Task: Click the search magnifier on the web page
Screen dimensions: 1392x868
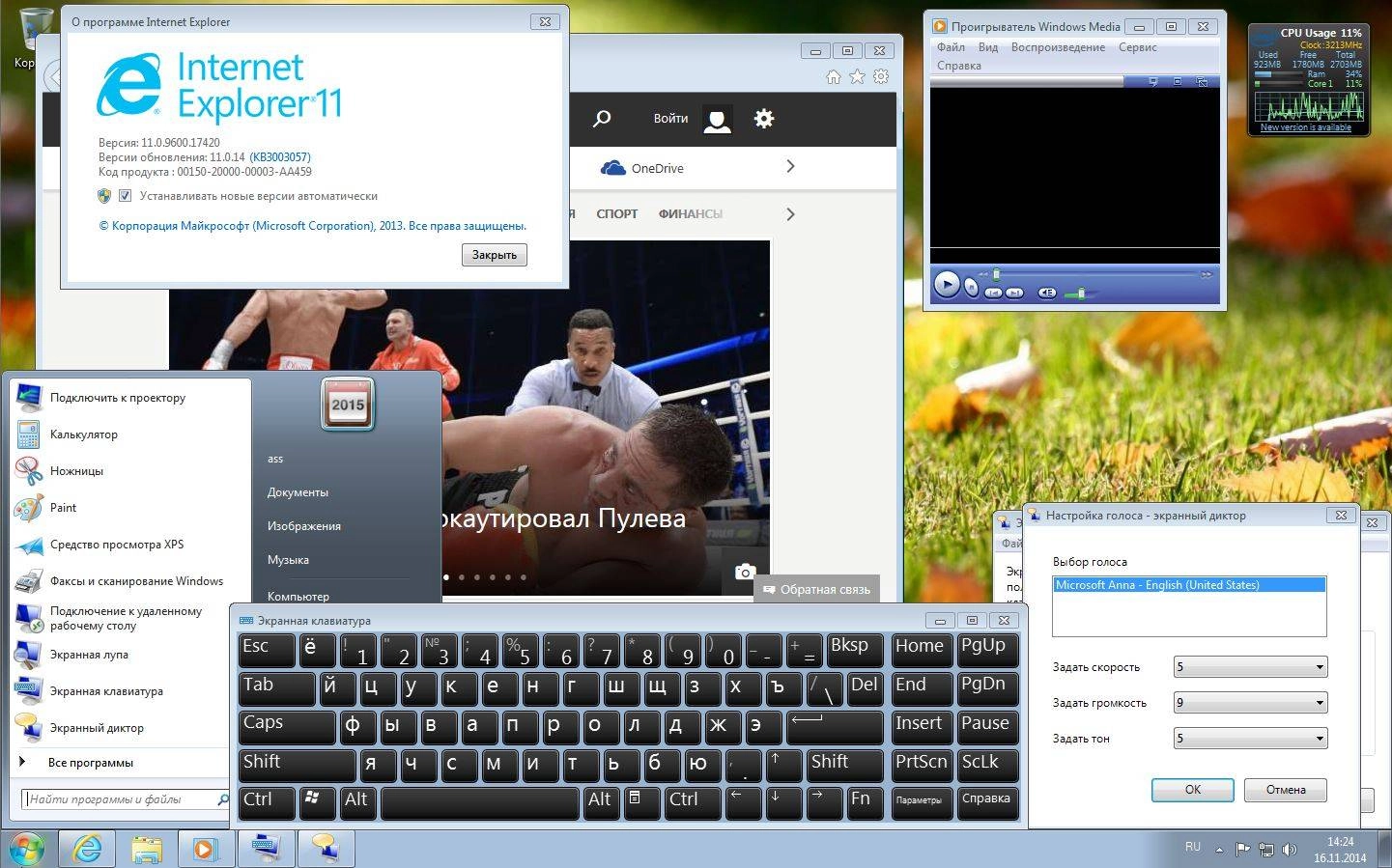Action: (x=602, y=119)
